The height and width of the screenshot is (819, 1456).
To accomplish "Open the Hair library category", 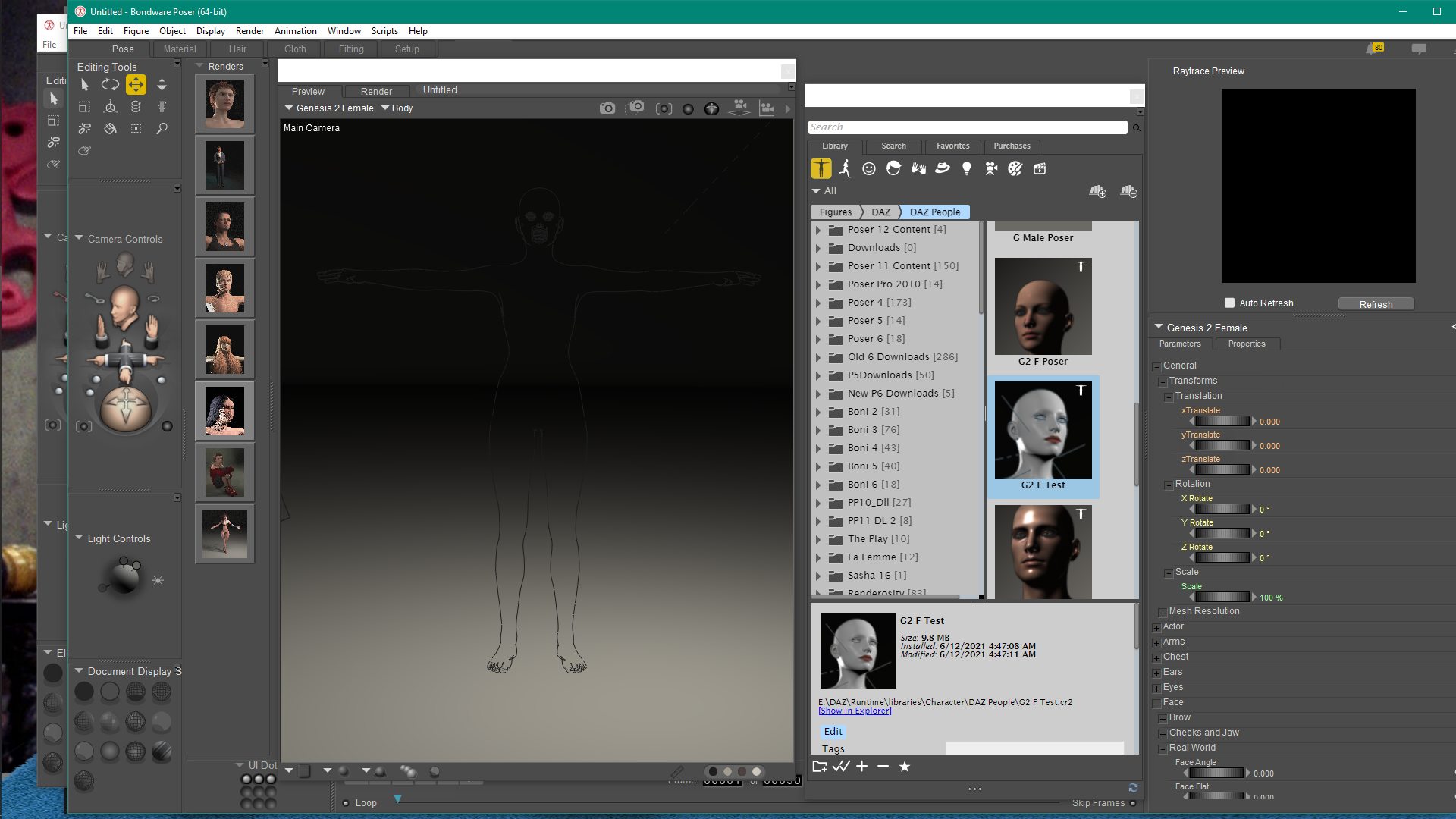I will point(893,168).
